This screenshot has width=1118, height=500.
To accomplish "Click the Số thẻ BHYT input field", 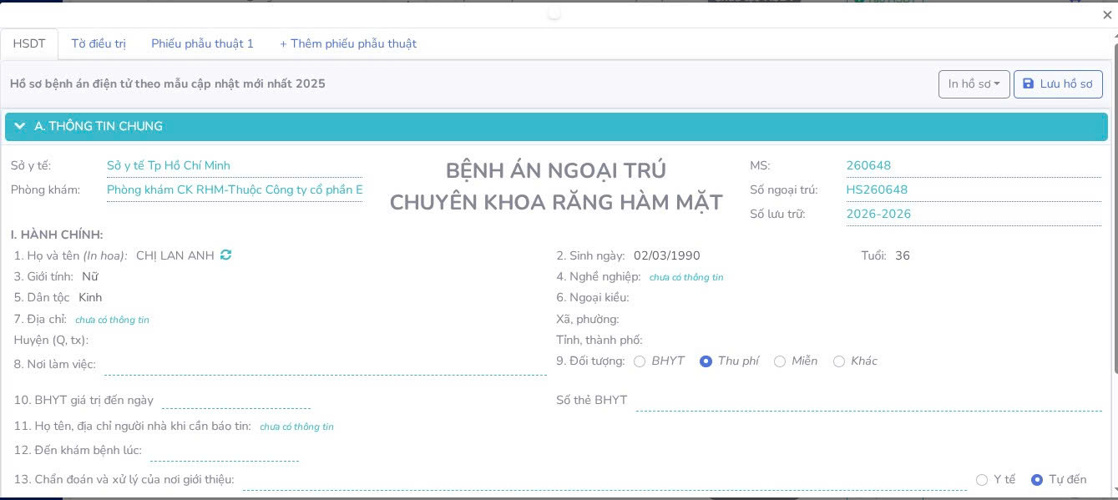I will coord(868,401).
